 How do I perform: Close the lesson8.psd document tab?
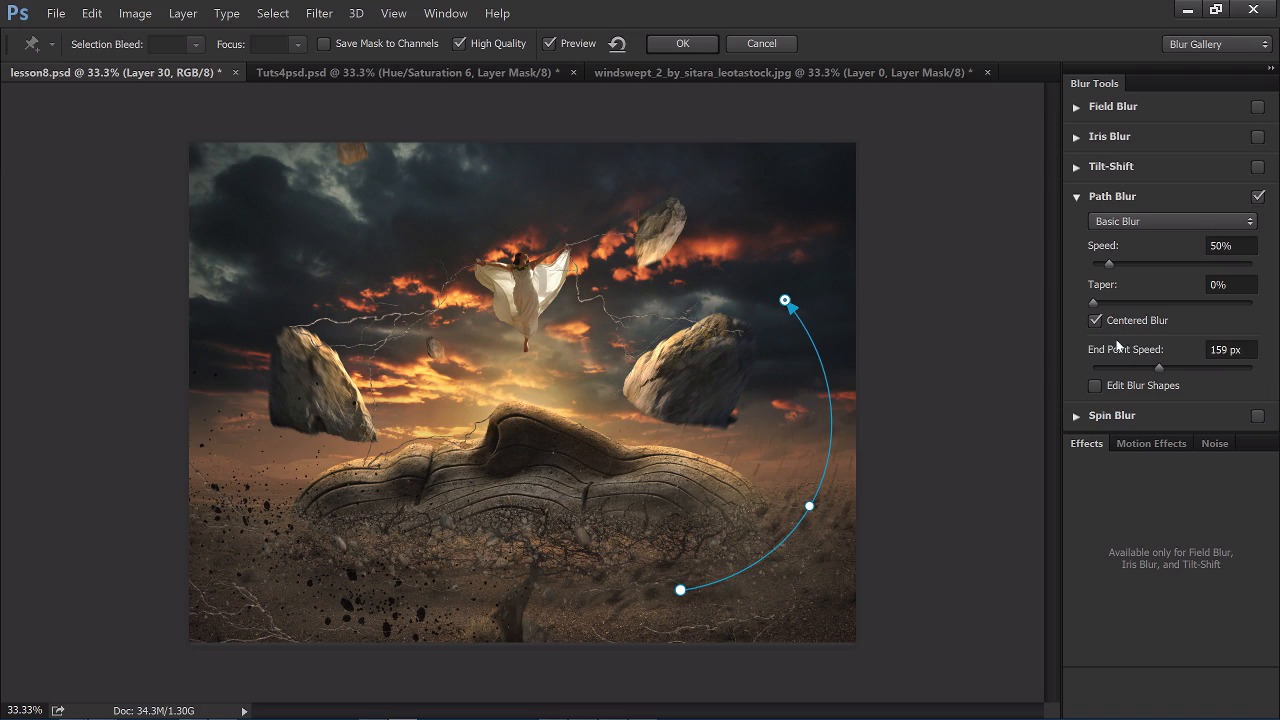236,72
